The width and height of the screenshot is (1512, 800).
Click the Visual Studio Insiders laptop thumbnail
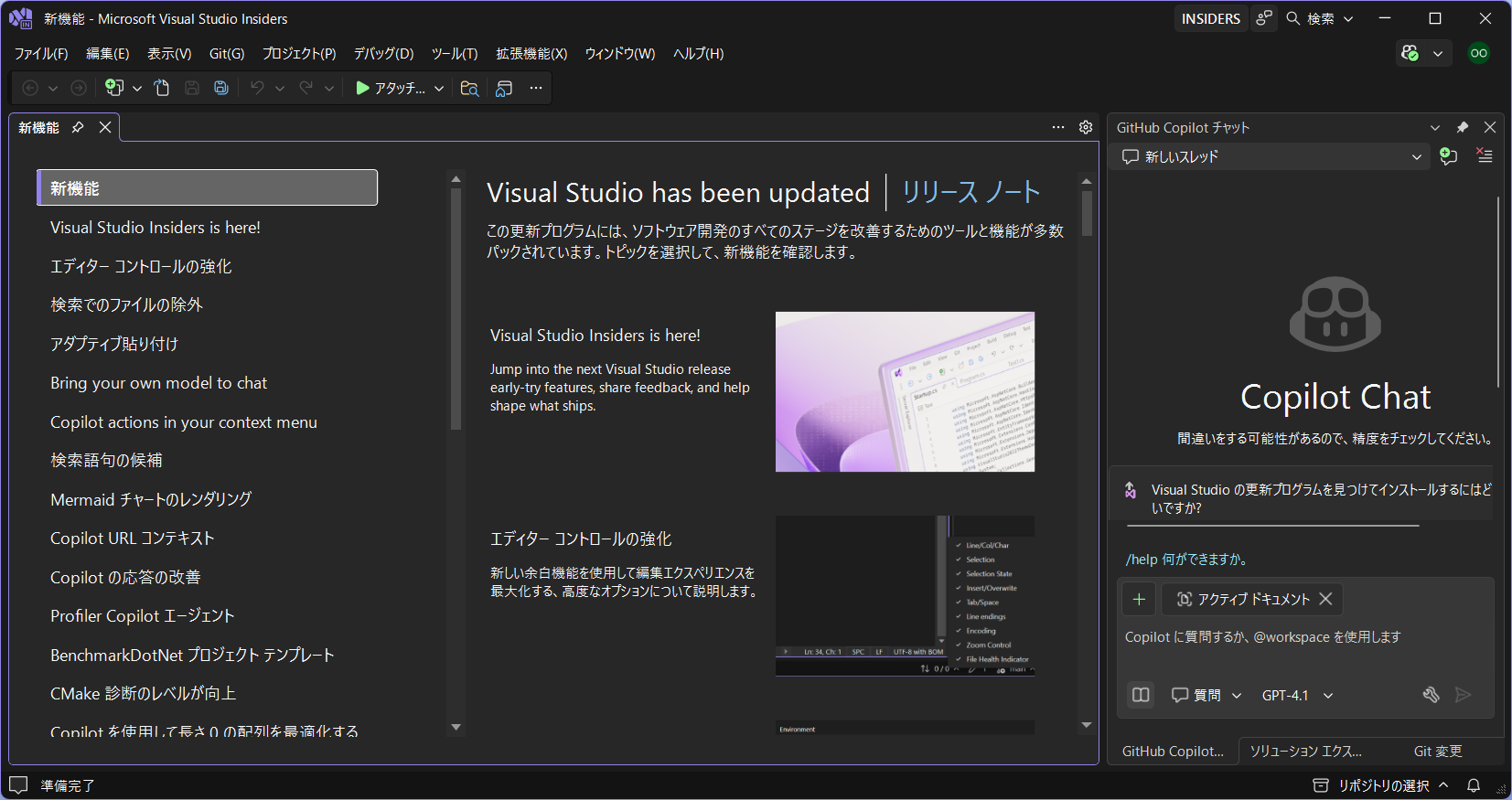[x=905, y=391]
